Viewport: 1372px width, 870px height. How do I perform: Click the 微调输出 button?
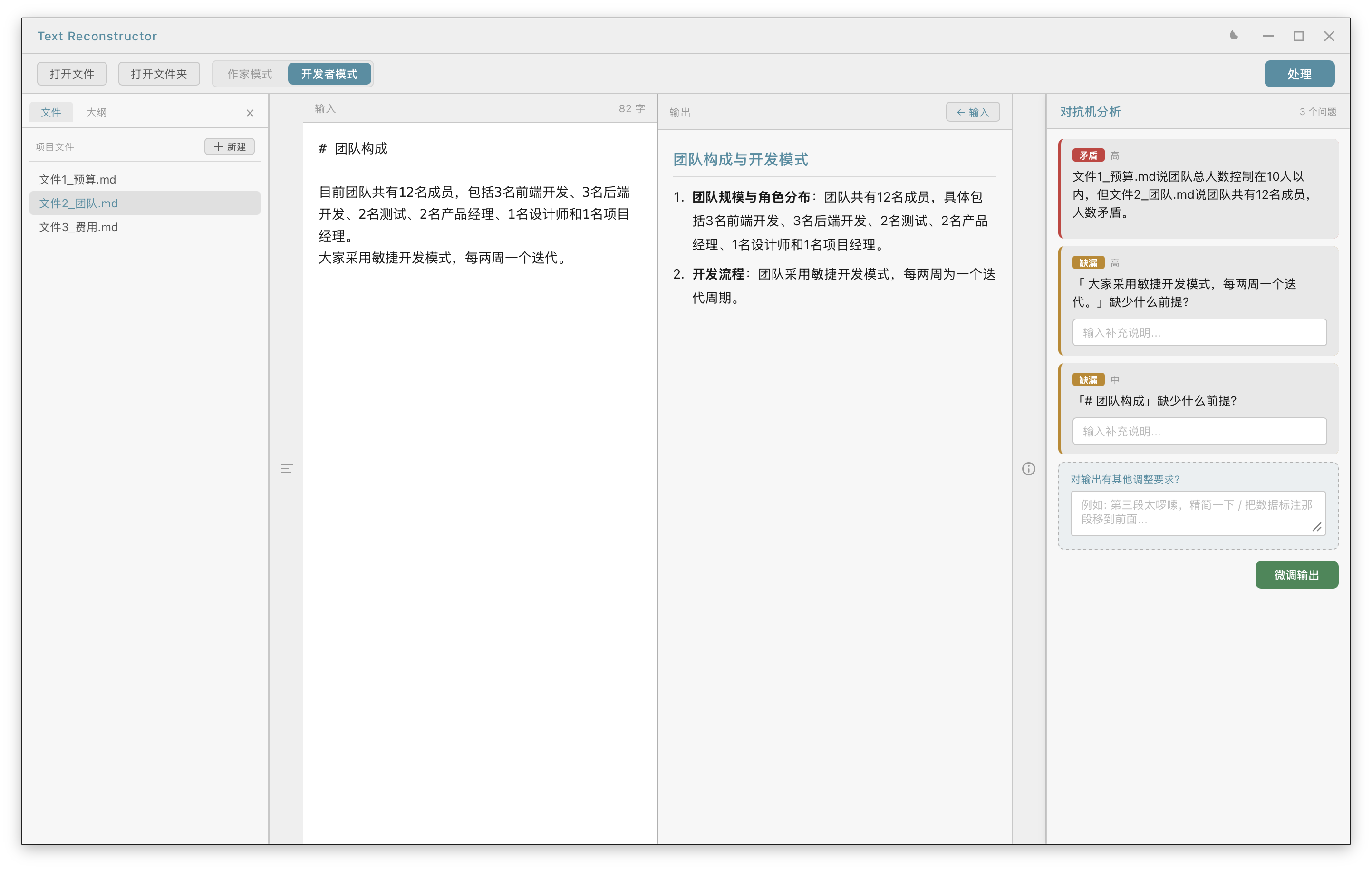pos(1296,574)
